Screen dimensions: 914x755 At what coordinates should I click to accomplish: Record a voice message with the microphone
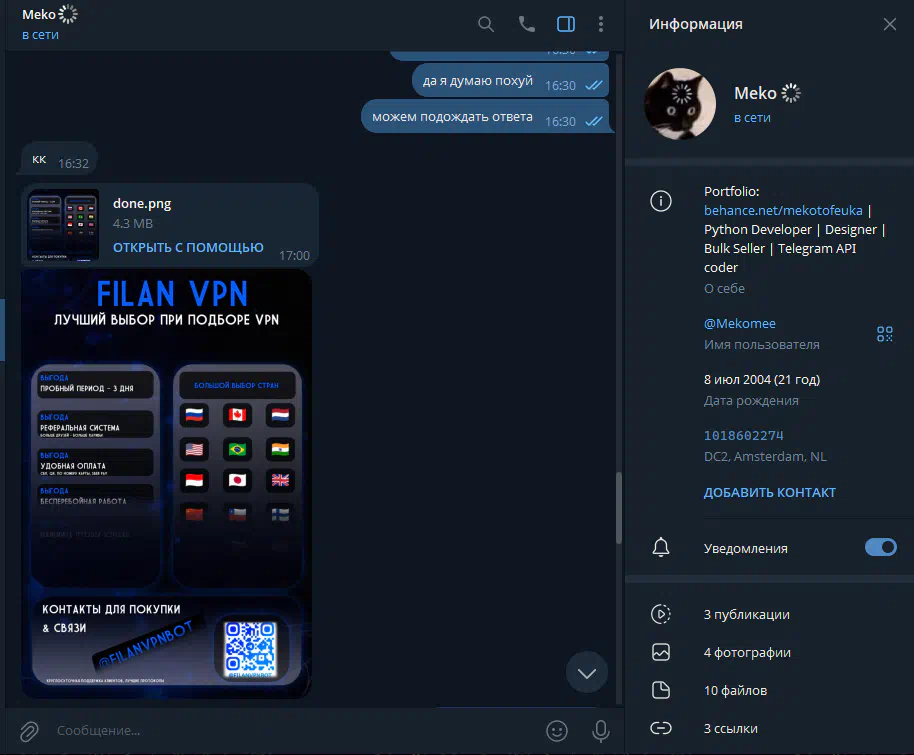pyautogui.click(x=601, y=731)
